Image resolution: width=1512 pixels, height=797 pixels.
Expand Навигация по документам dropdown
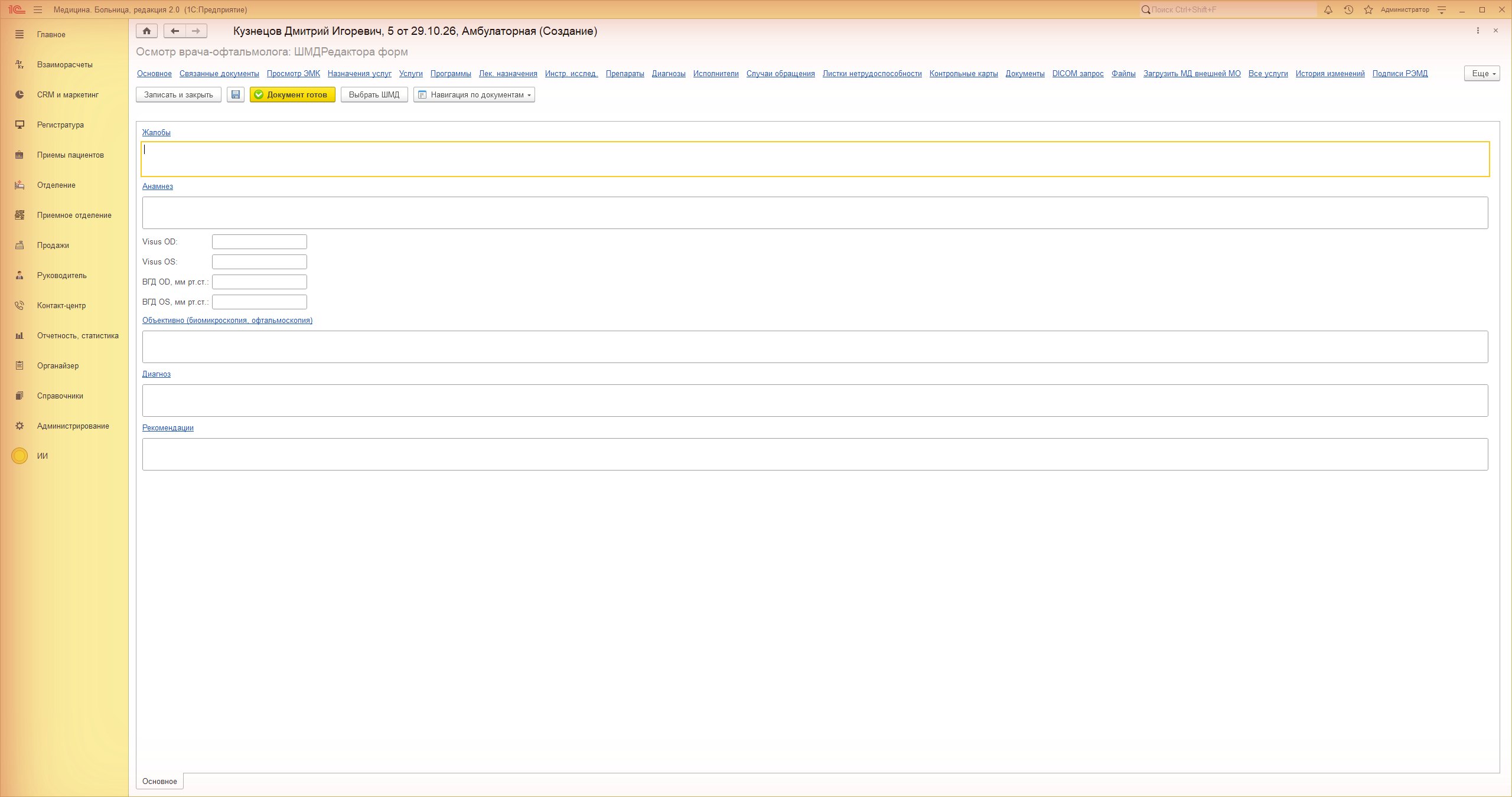point(474,94)
